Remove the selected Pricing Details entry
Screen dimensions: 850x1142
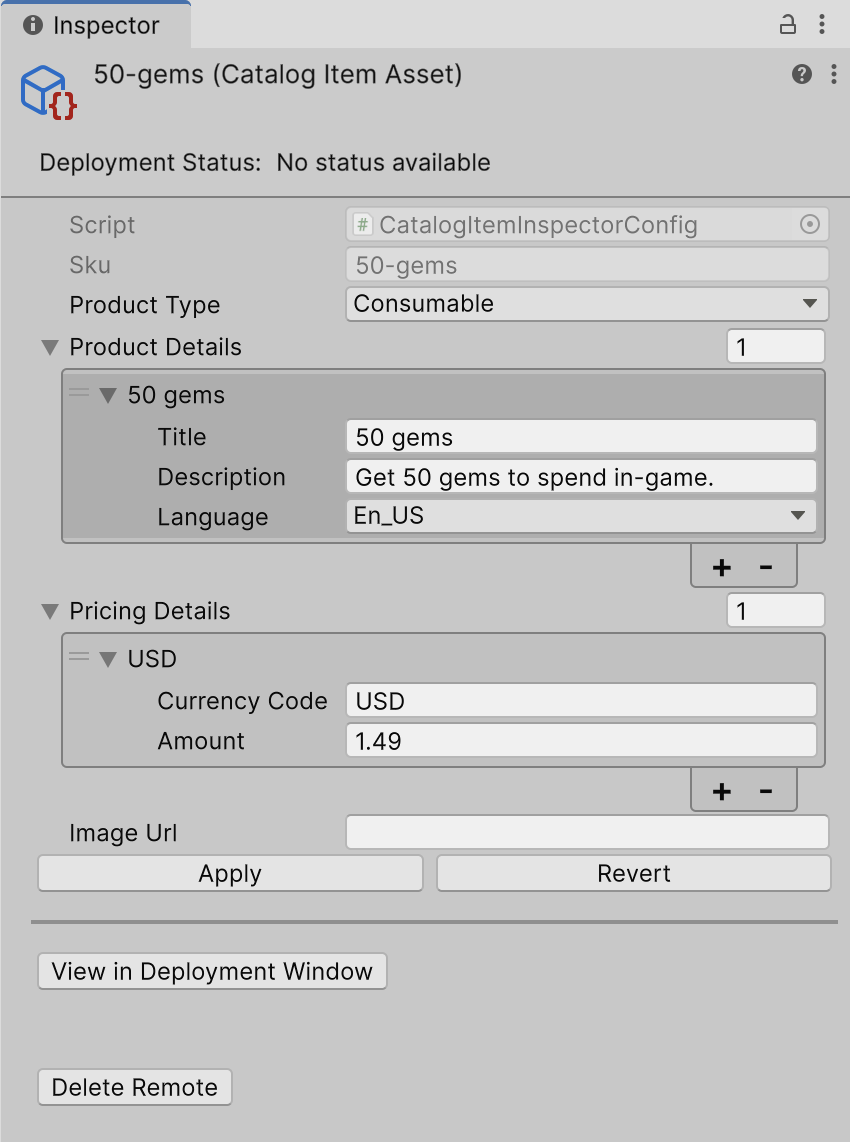point(766,791)
